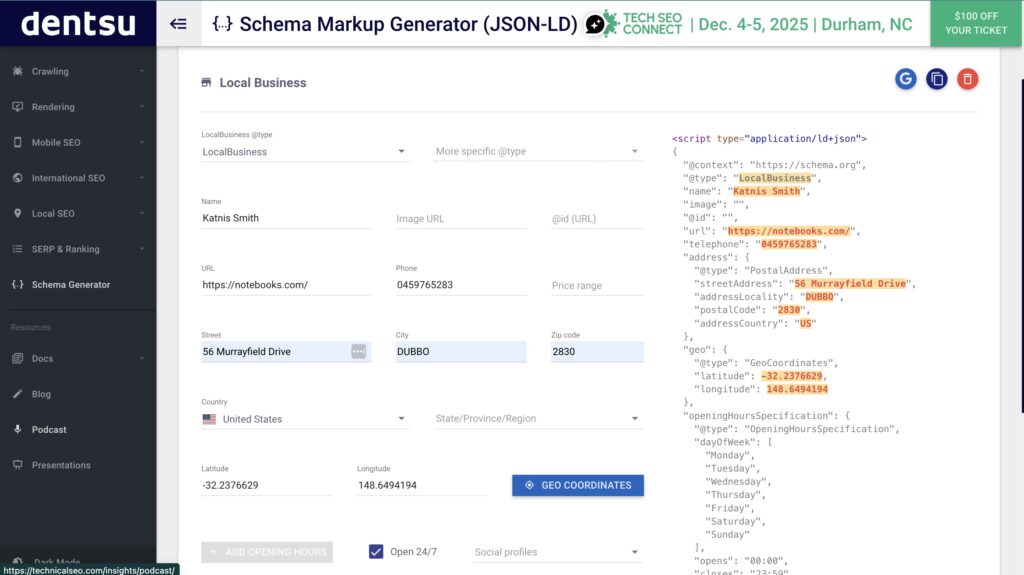Viewport: 1024px width, 575px height.
Task: Click the Name field with Katnis Smith
Action: tap(286, 218)
